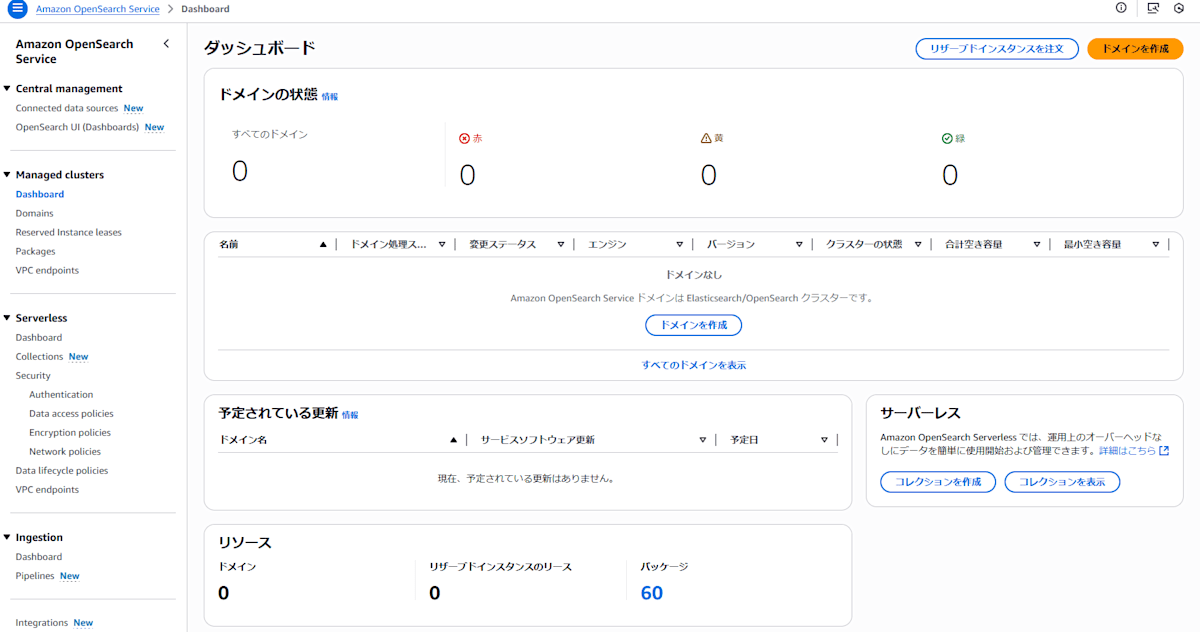The image size is (1200, 632).
Task: Click the すべてのドメイン count label
Action: 270,133
